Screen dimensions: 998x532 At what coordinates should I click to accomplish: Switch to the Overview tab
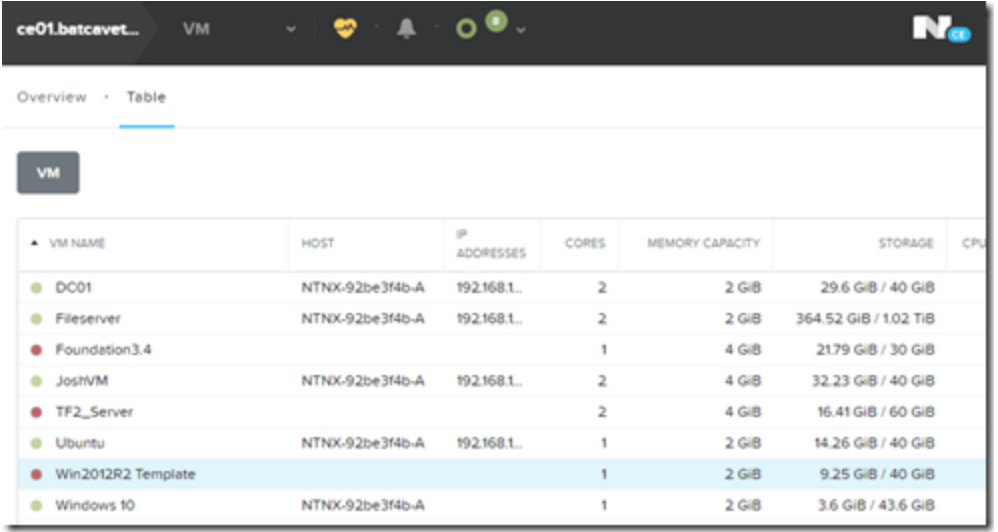tap(52, 97)
